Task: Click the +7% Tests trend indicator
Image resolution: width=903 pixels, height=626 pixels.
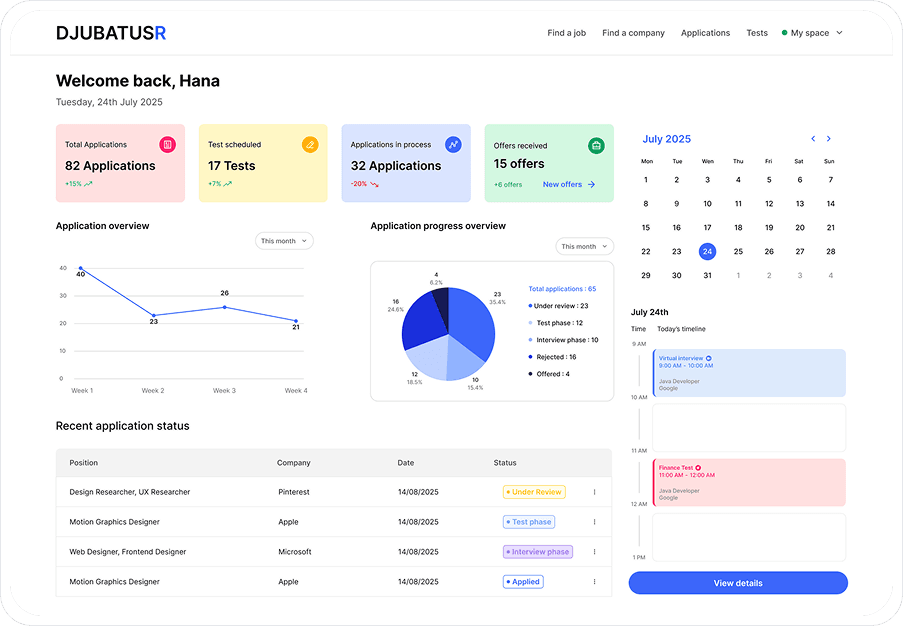Action: point(220,184)
